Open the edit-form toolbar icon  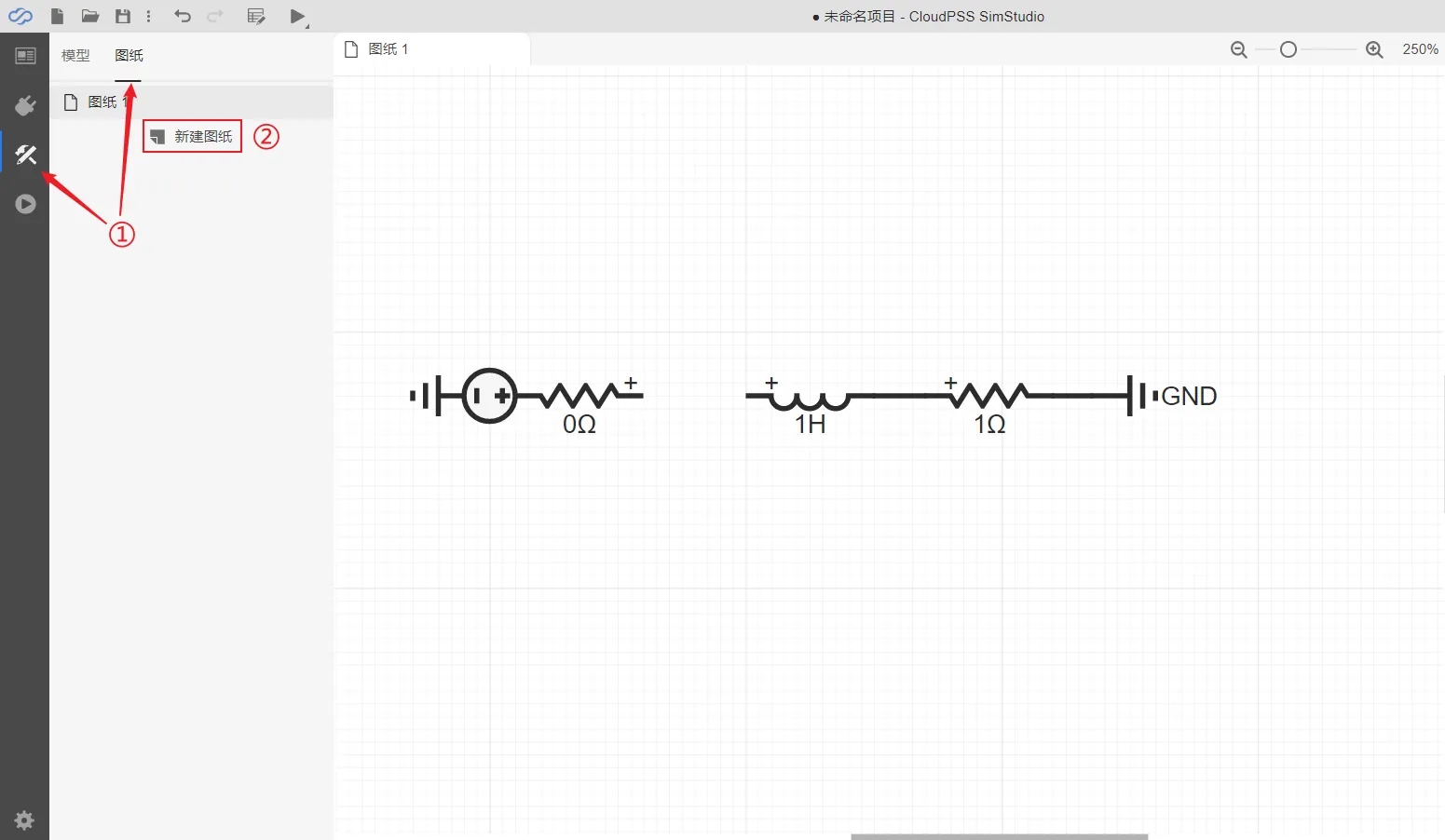pyautogui.click(x=256, y=16)
